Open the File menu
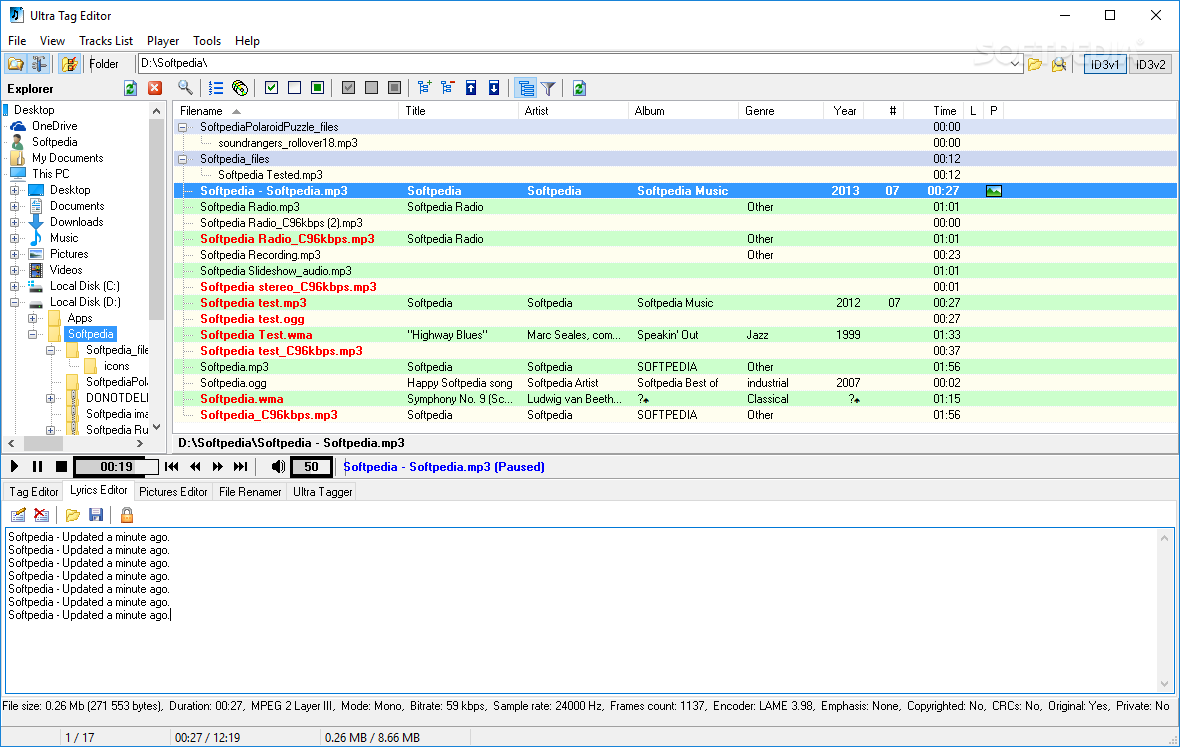Screen dimensions: 1180x747 [17, 41]
